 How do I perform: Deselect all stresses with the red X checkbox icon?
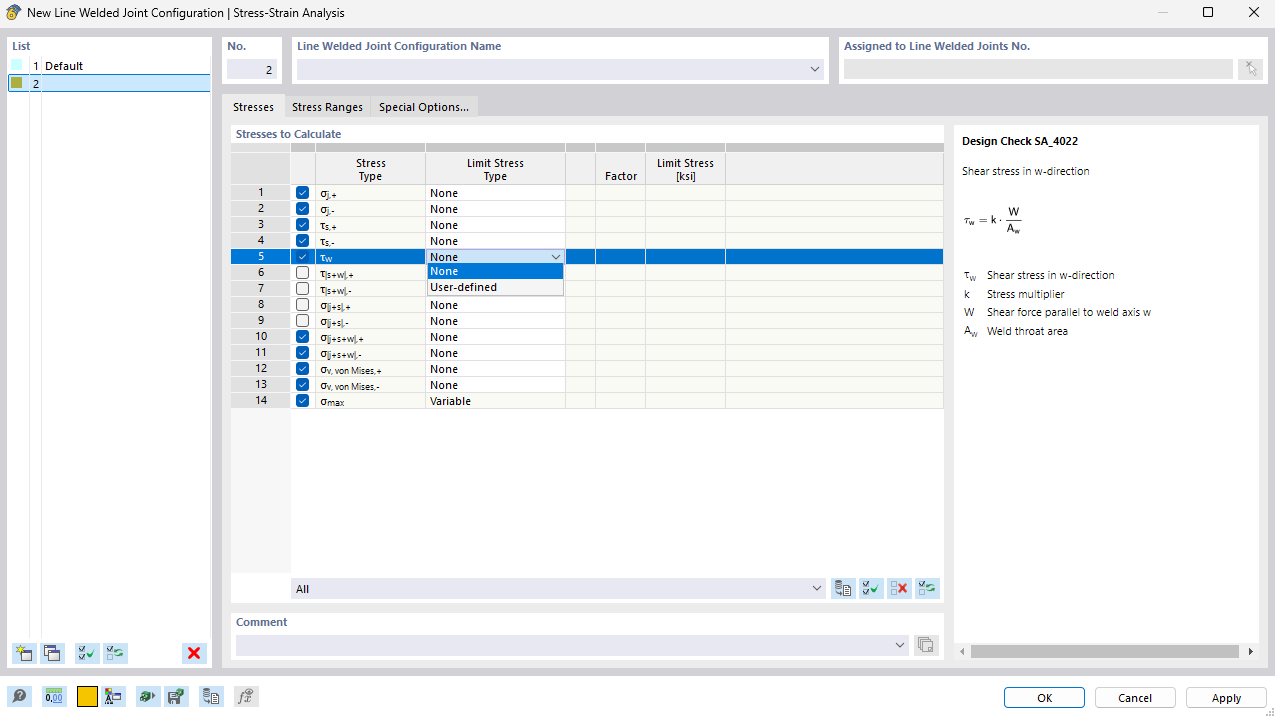click(x=898, y=588)
